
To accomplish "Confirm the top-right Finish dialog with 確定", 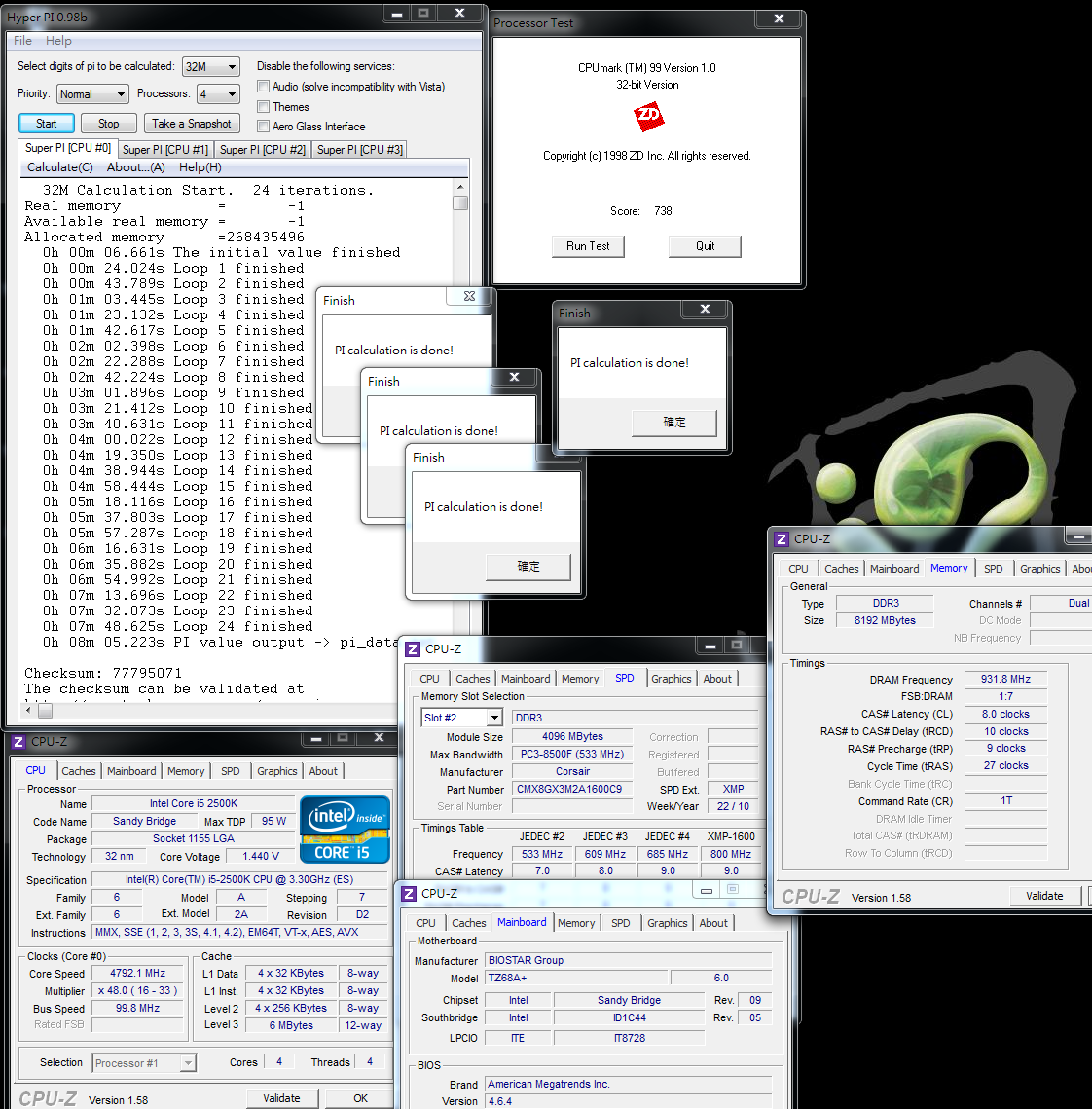I will coord(674,423).
